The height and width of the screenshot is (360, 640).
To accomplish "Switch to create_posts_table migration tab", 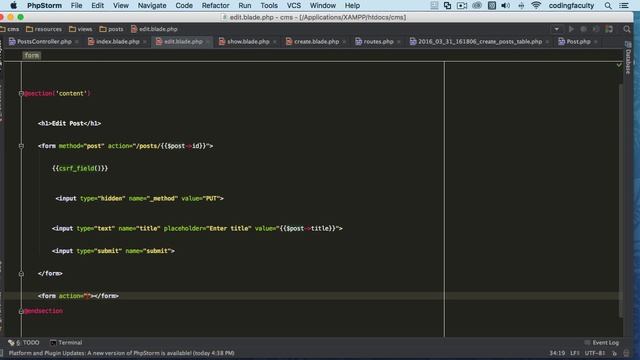I will click(x=480, y=42).
